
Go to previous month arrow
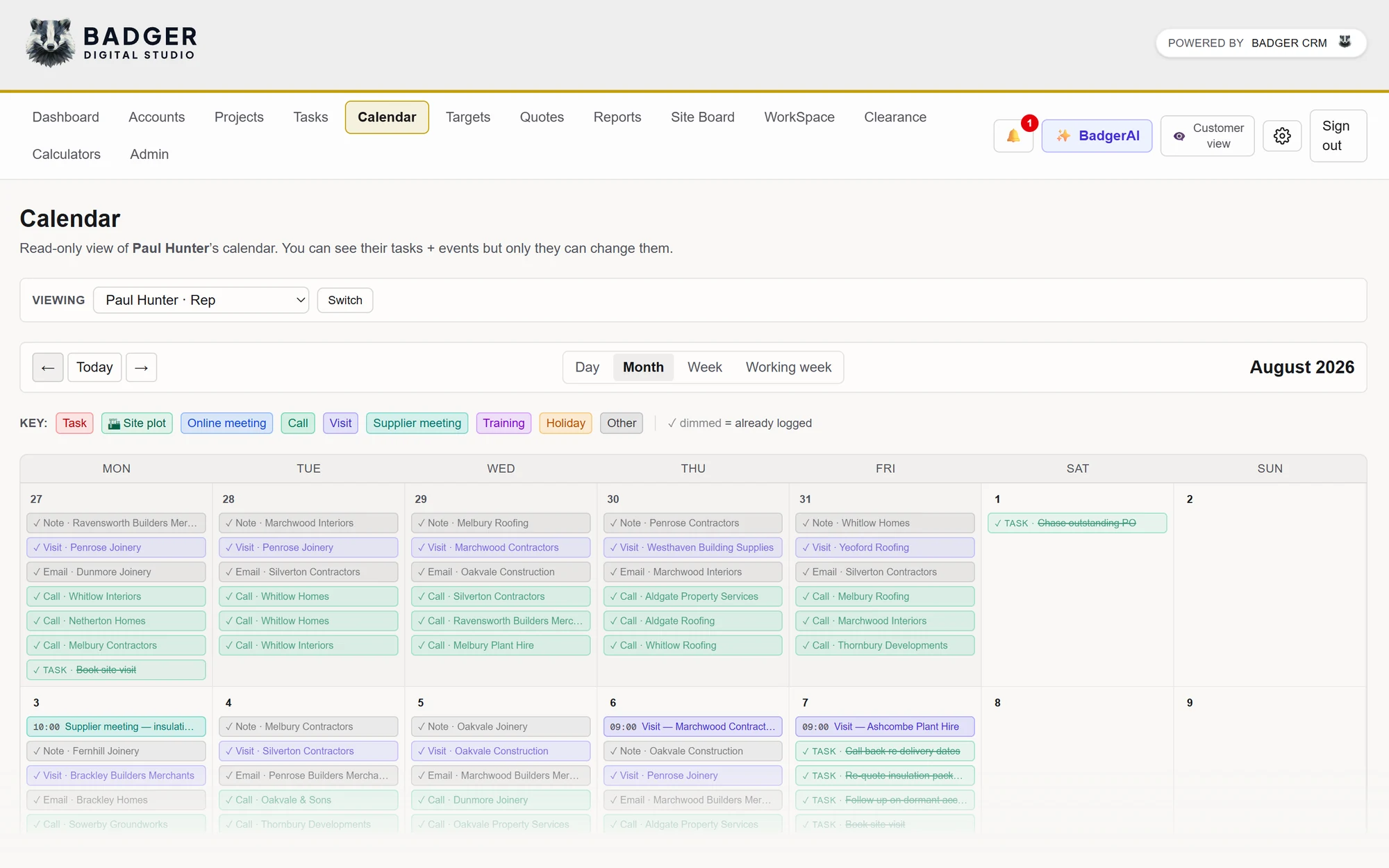(48, 367)
